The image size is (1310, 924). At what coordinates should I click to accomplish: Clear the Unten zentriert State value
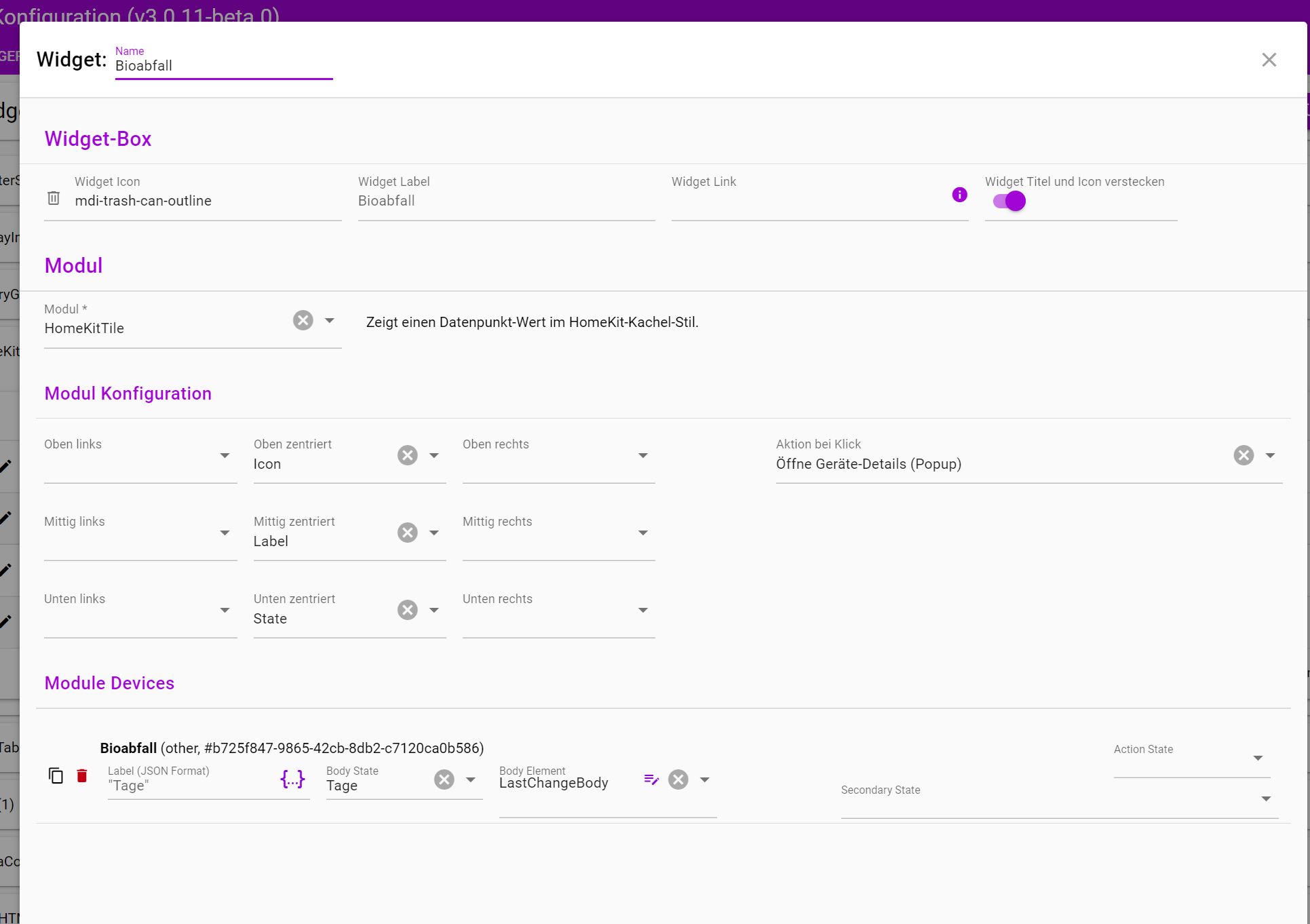(408, 610)
